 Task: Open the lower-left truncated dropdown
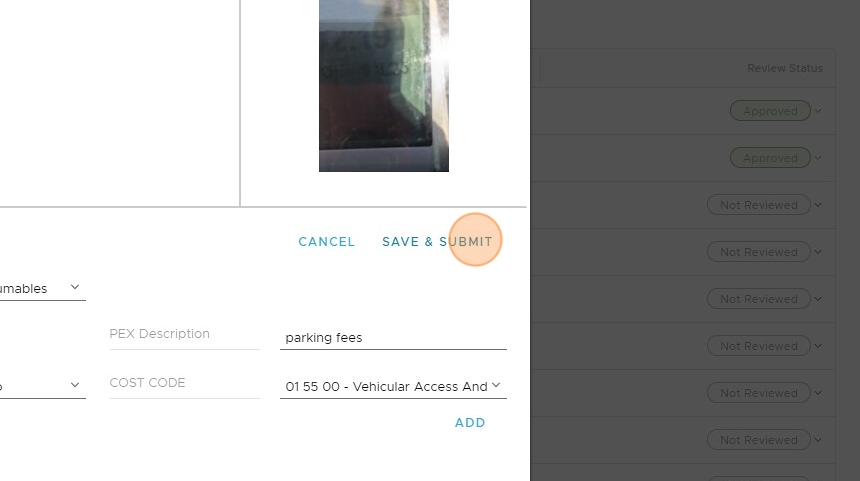42,386
